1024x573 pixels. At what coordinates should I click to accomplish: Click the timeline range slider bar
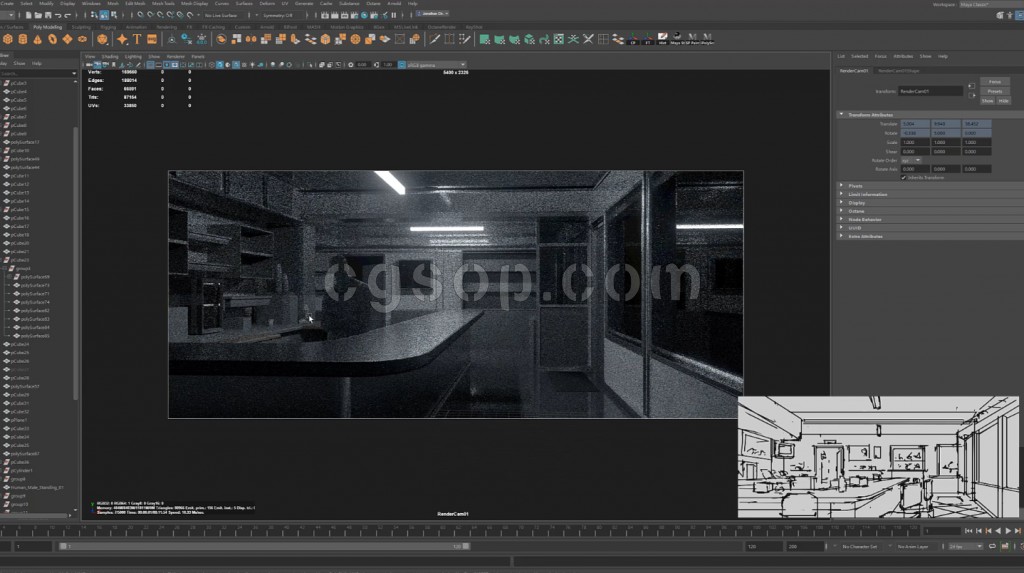(264, 546)
